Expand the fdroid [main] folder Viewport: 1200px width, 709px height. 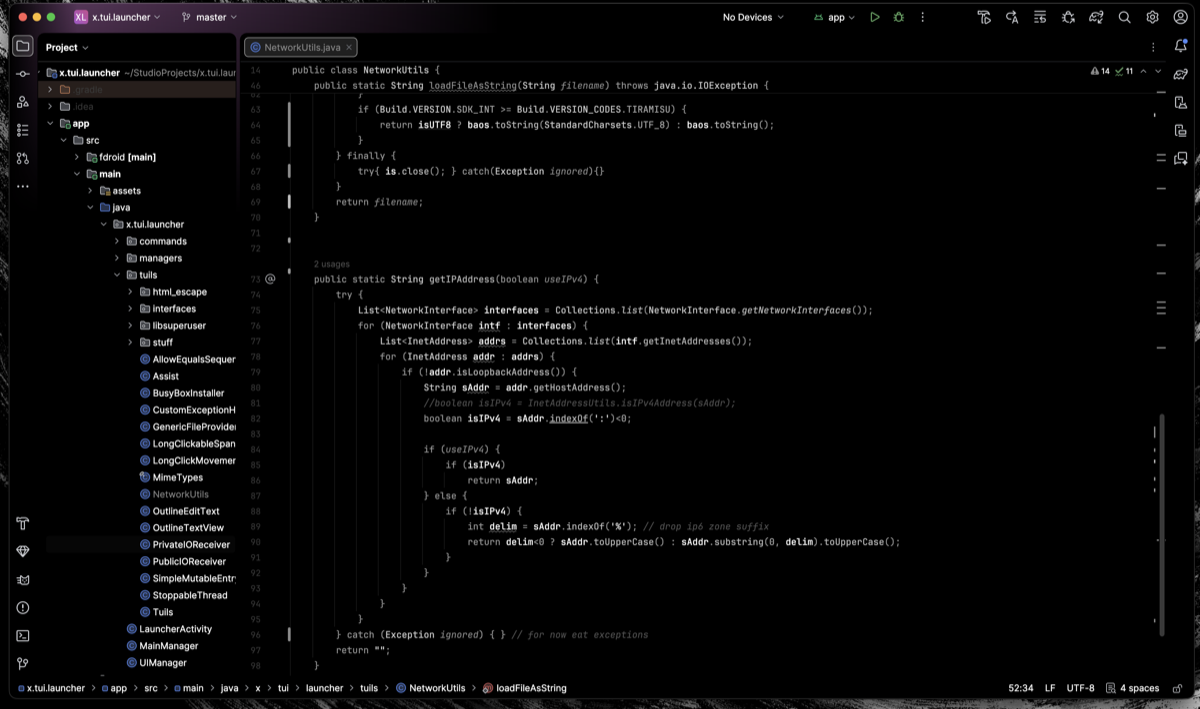tap(77, 157)
